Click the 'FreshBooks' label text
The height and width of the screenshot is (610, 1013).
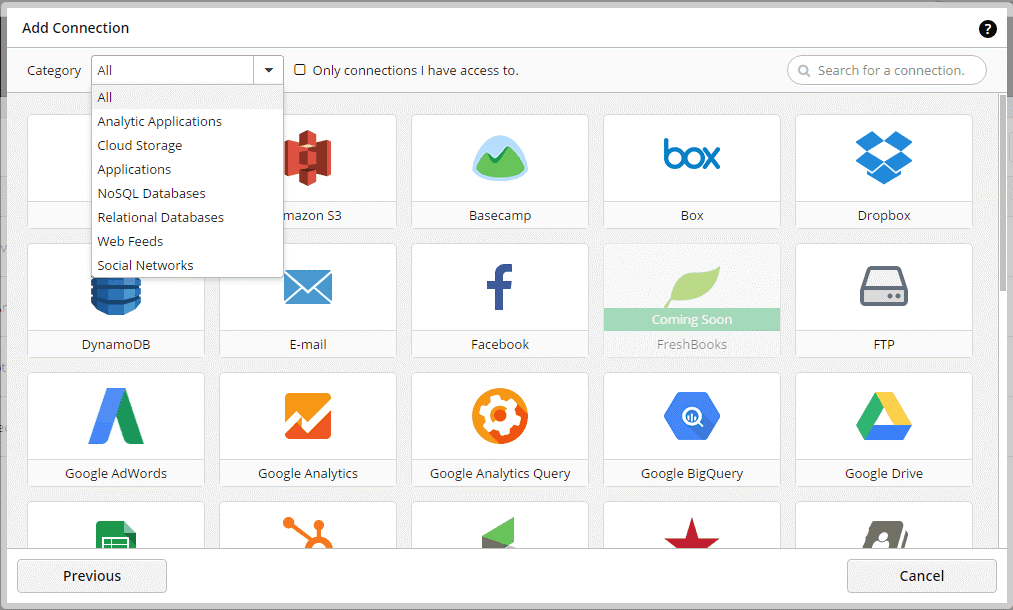[692, 344]
